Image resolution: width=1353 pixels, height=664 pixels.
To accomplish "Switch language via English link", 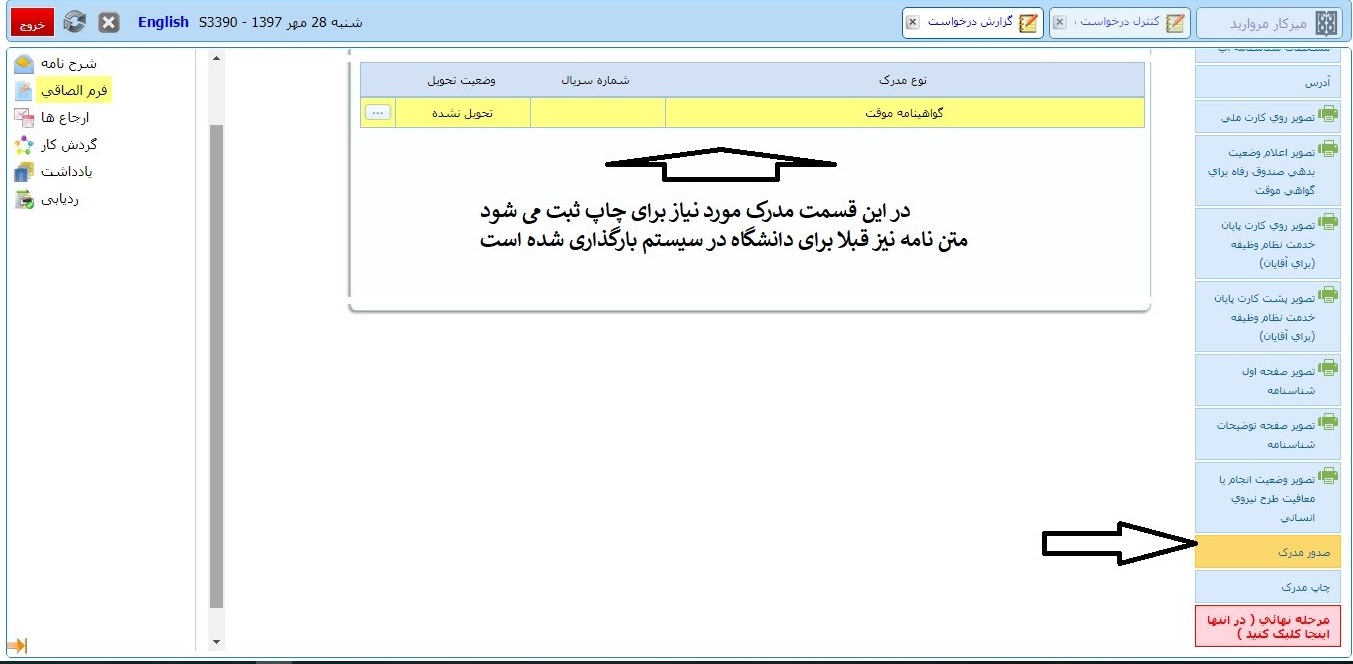I will pos(163,22).
